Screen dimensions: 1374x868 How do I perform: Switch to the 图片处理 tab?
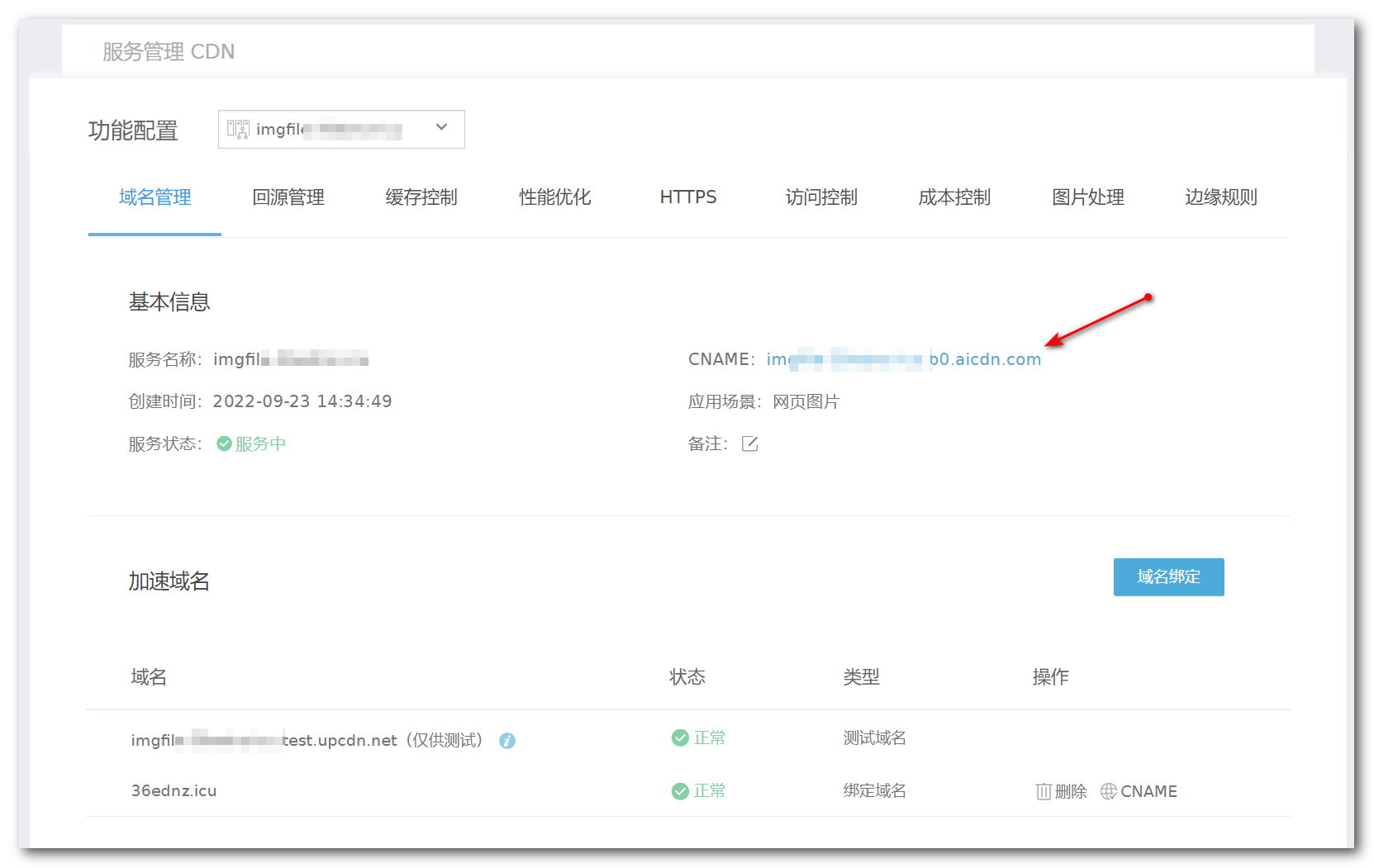tap(1087, 197)
